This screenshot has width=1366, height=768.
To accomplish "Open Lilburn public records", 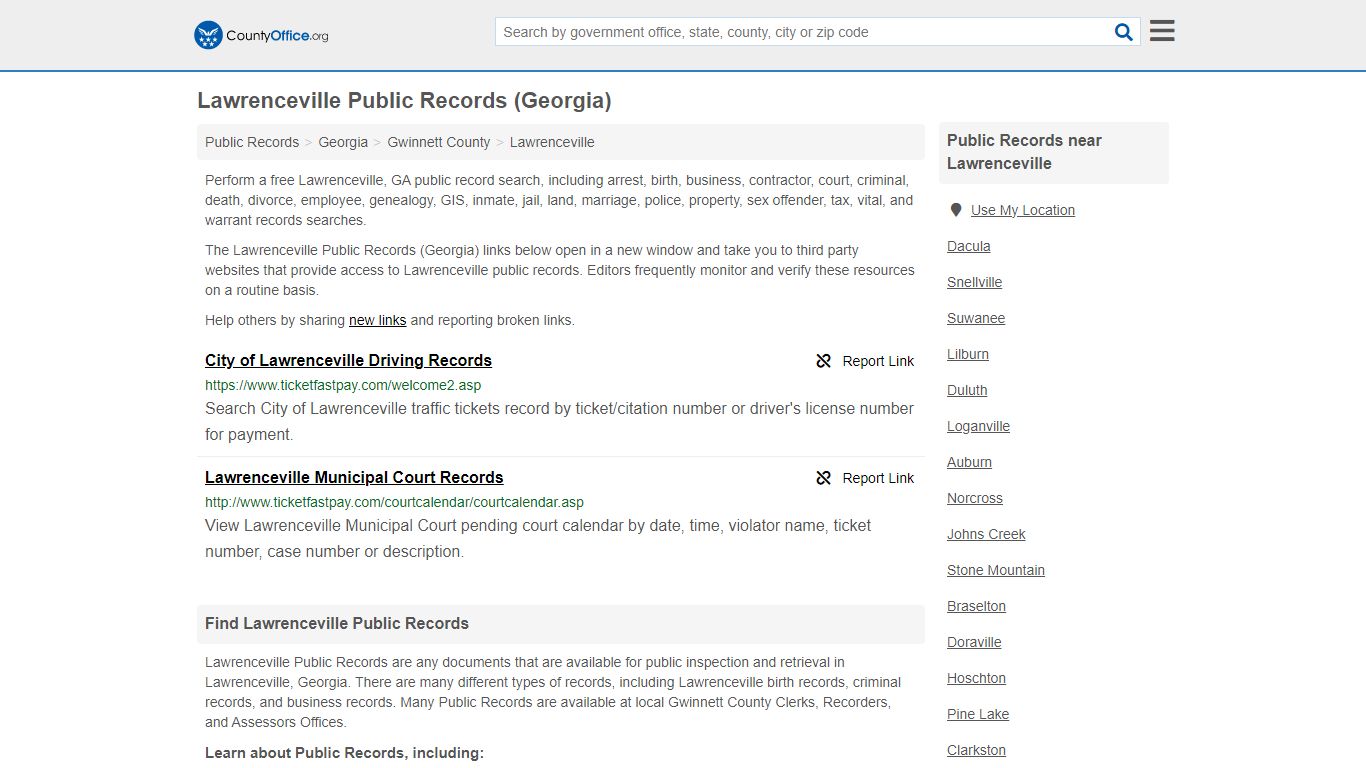I will click(968, 354).
